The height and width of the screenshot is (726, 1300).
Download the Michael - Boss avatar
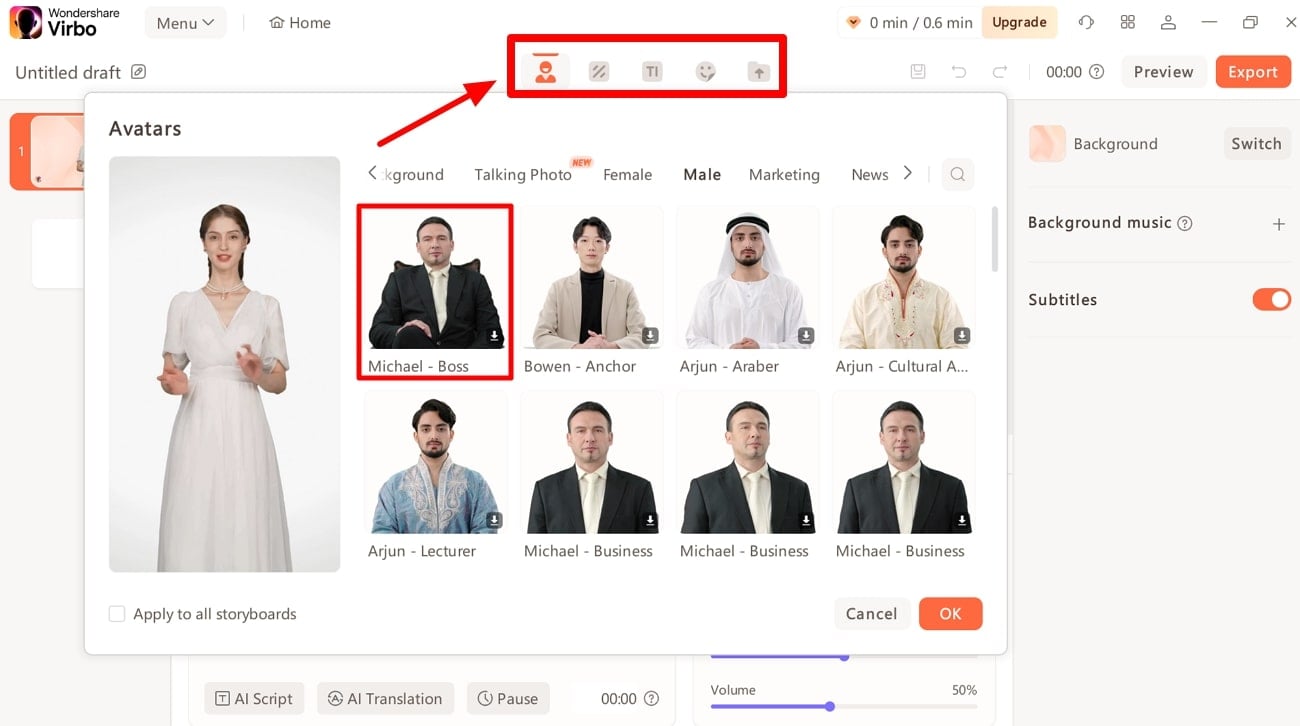coord(494,336)
